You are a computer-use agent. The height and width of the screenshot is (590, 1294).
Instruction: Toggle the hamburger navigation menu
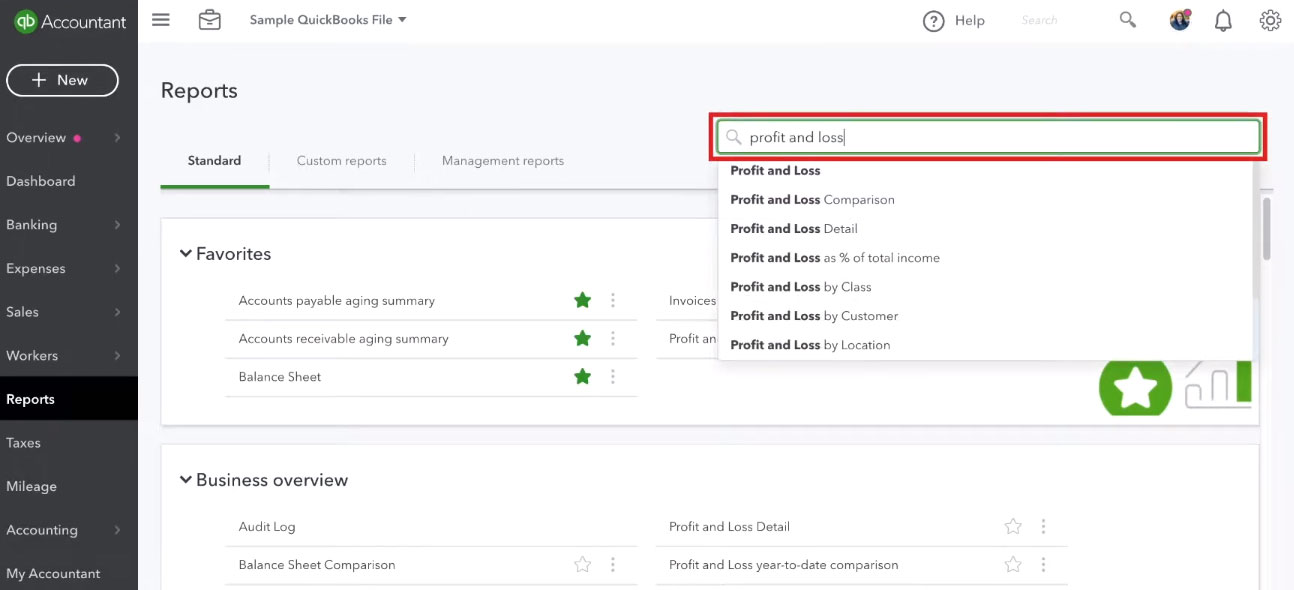click(x=160, y=20)
